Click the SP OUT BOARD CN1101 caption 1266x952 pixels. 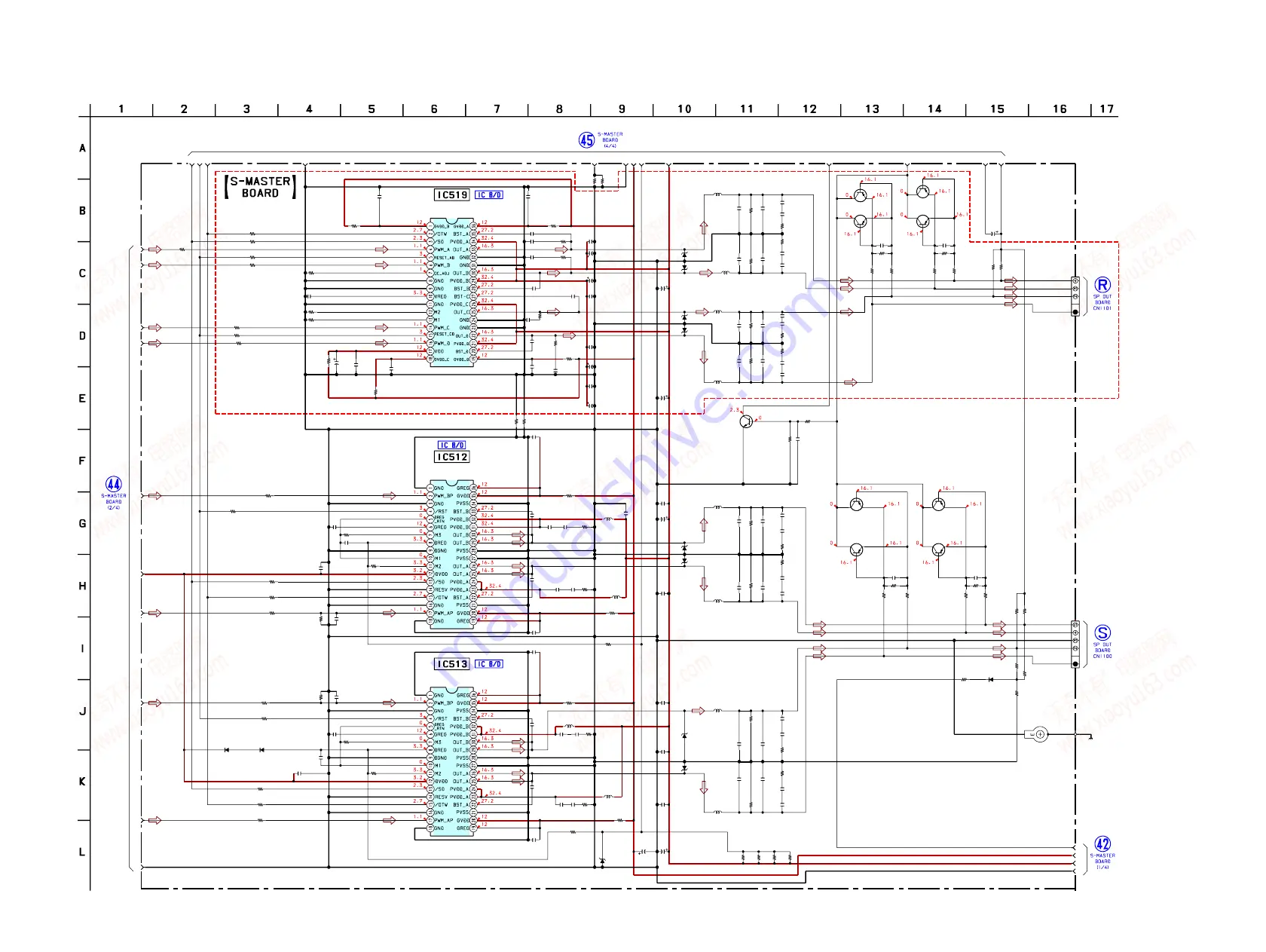1102,302
